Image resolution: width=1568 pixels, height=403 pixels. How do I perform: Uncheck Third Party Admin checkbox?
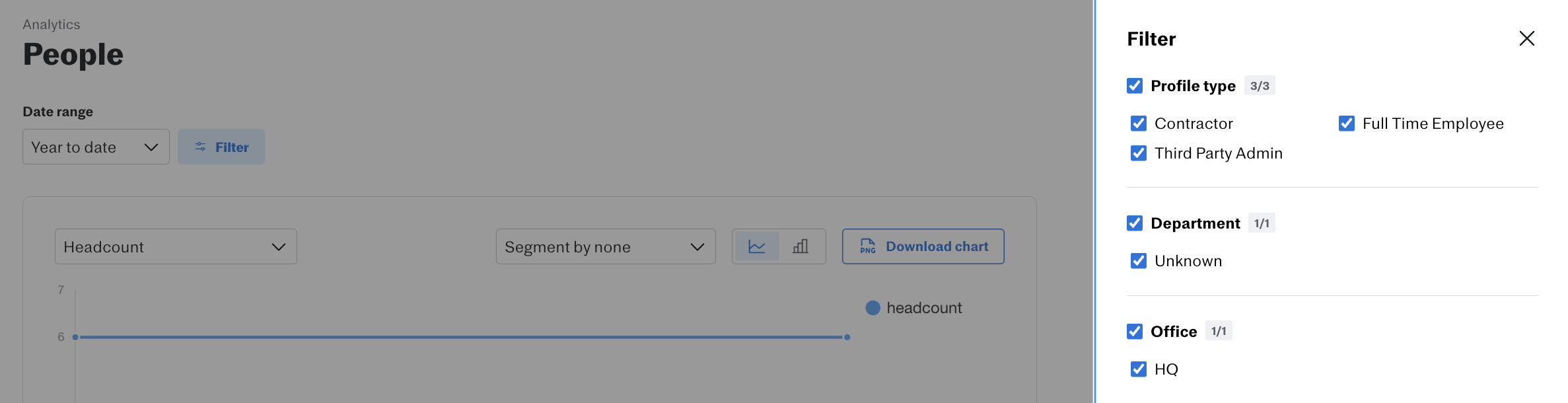click(1139, 153)
